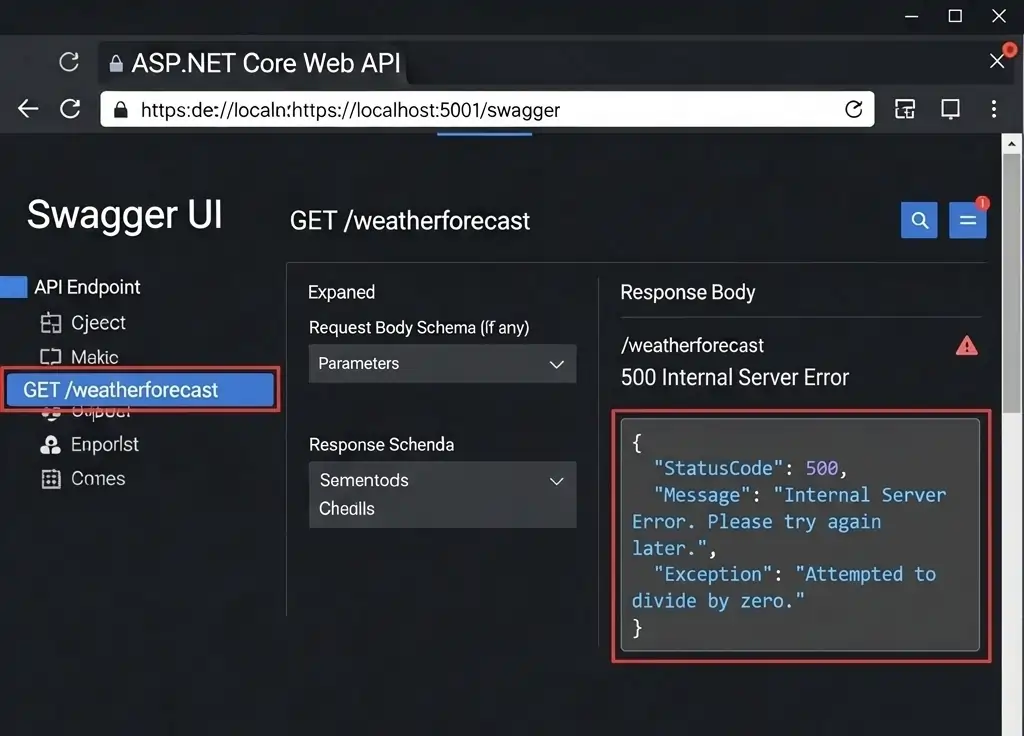
Task: Close the browser window
Action: click(999, 16)
